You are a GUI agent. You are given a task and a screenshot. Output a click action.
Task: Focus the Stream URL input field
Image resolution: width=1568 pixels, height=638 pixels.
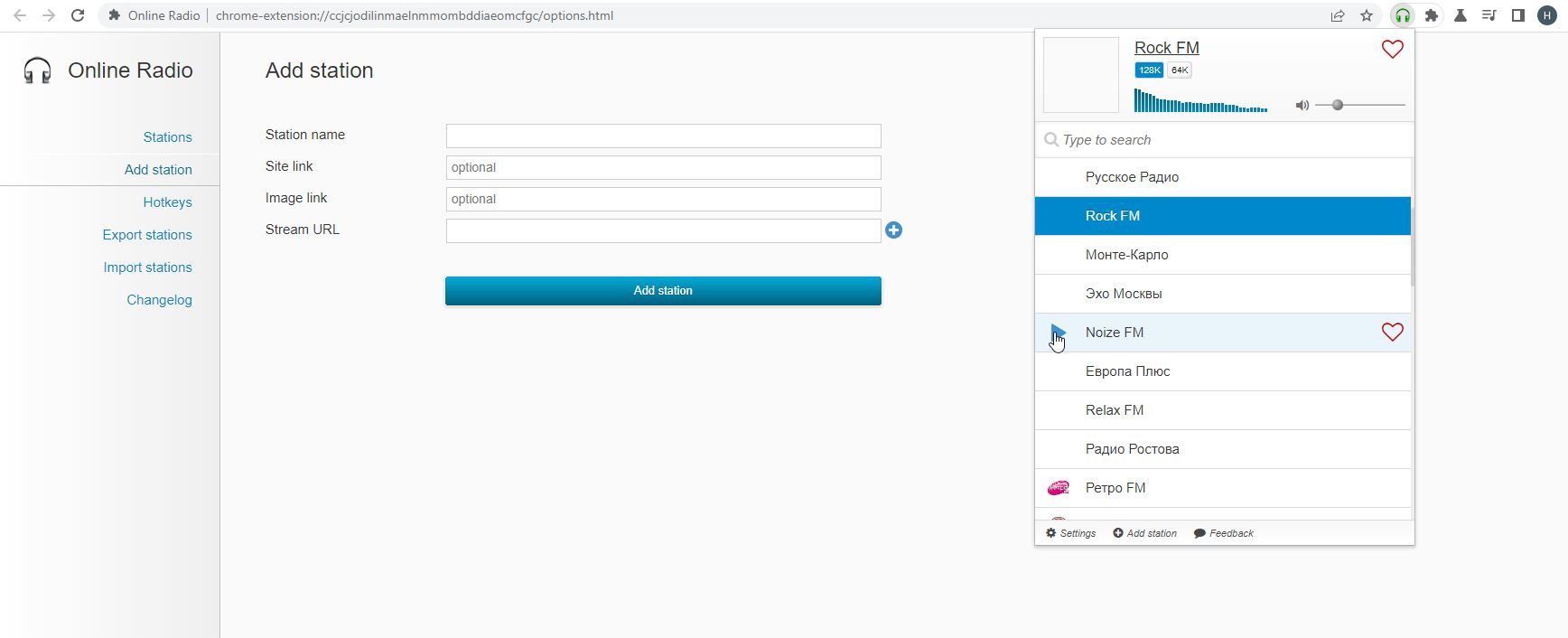point(663,230)
